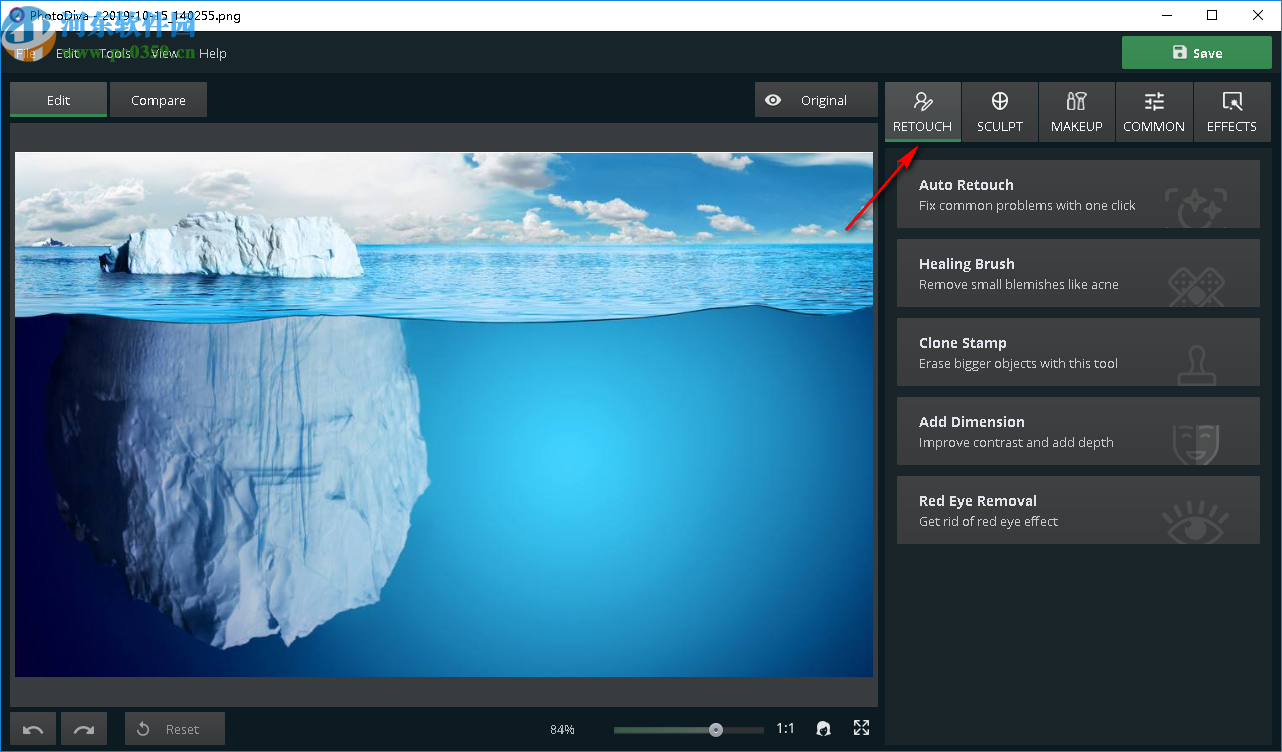The width and height of the screenshot is (1282, 752).
Task: Switch to the Sculpt tab
Action: 999,111
